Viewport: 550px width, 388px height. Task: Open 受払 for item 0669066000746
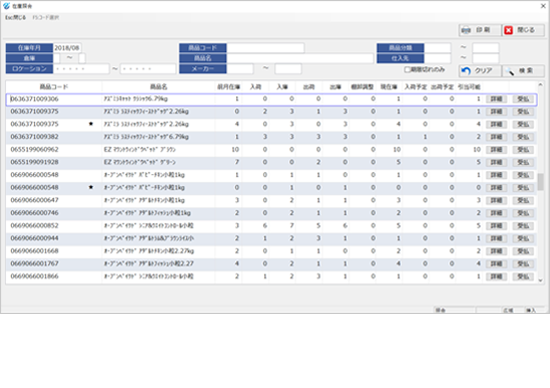pos(523,213)
